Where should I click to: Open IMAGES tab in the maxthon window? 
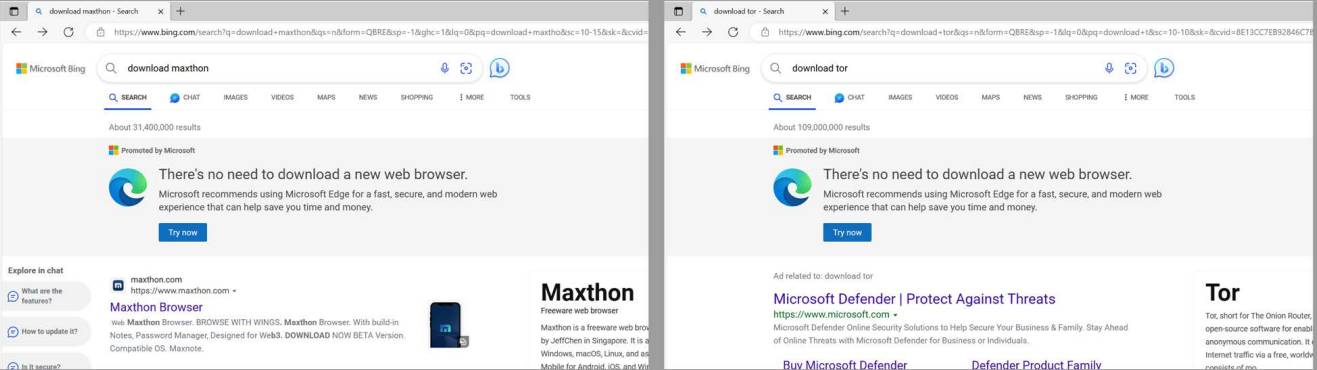point(236,98)
